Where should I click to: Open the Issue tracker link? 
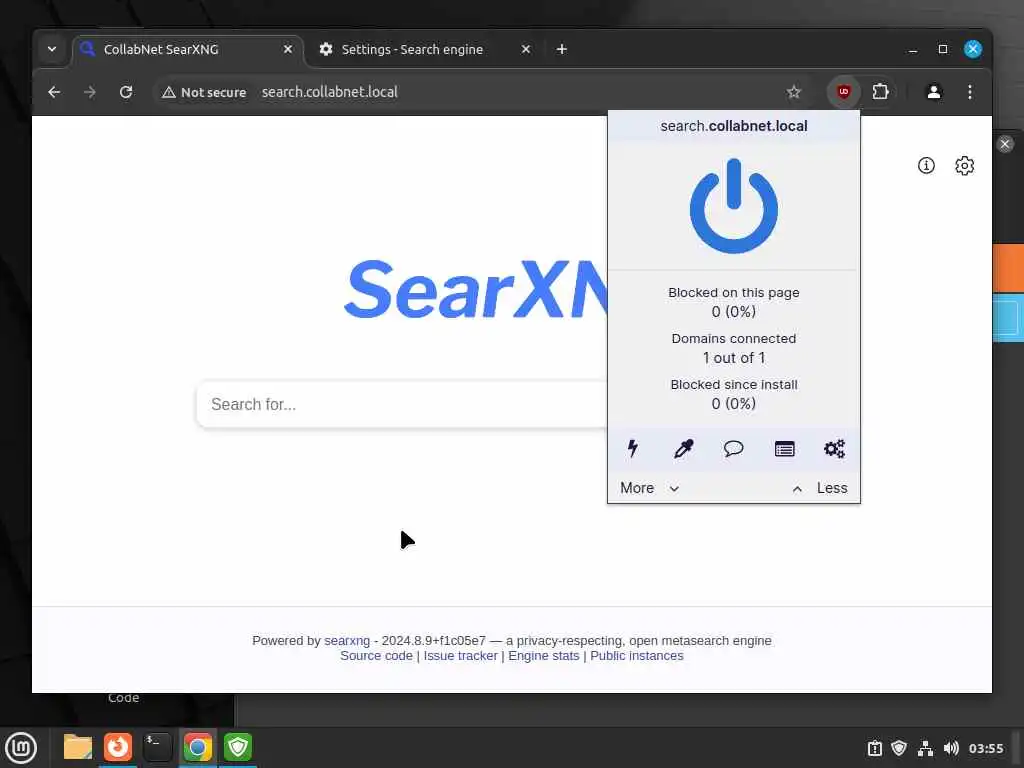(x=460, y=656)
